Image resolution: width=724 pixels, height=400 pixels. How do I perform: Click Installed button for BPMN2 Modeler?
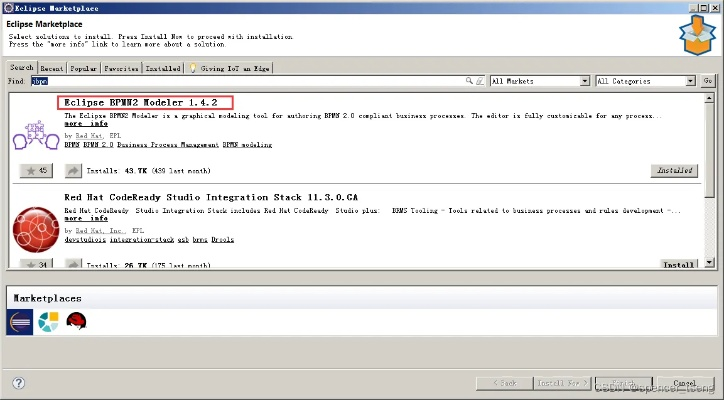(674, 171)
